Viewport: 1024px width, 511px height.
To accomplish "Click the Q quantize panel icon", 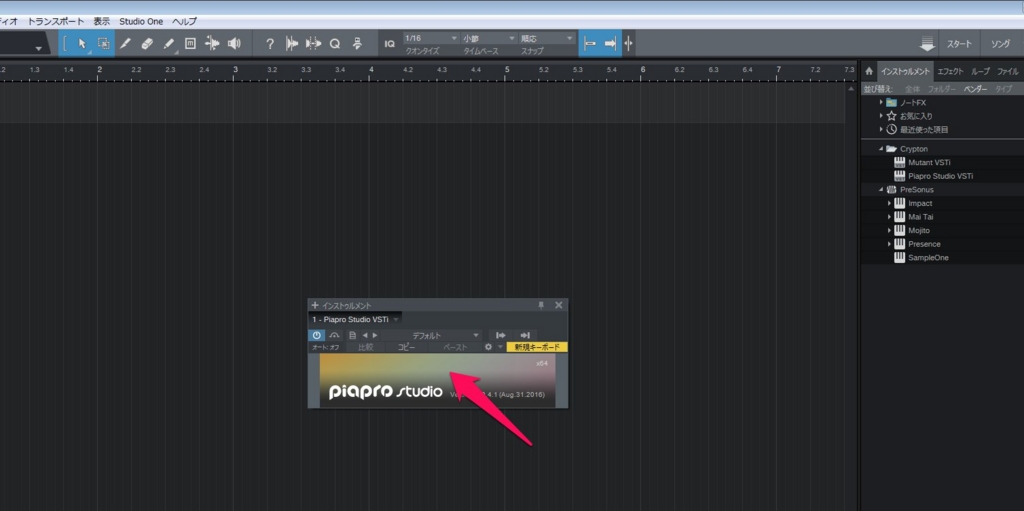I will click(335, 44).
